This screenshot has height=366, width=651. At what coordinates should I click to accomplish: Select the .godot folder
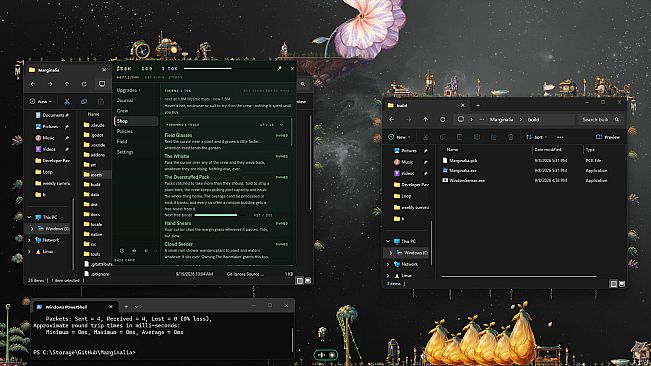point(94,135)
